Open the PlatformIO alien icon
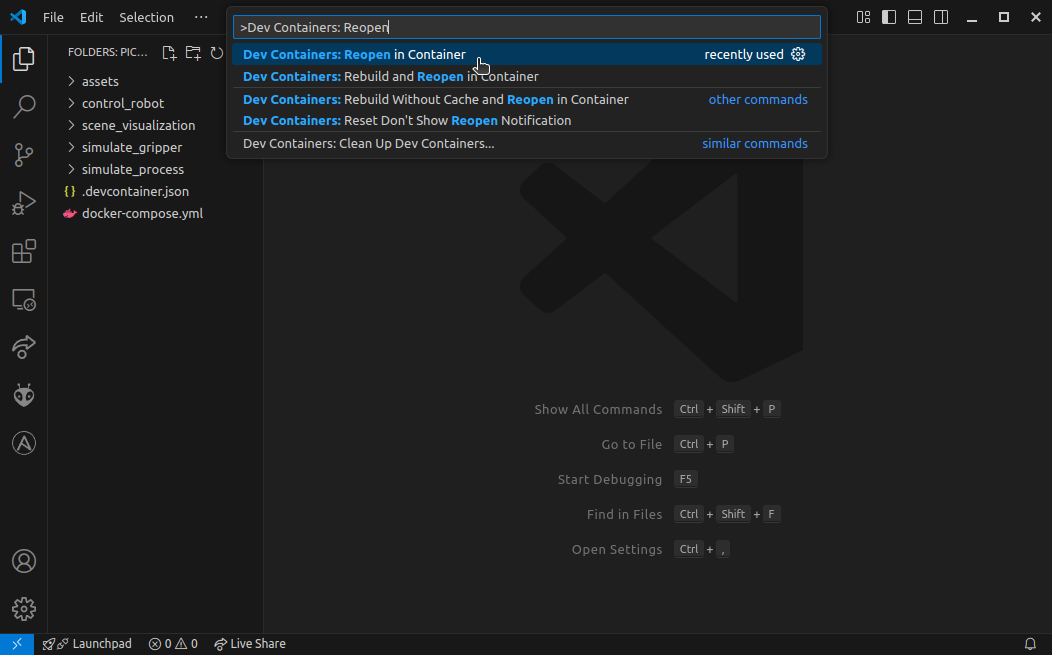This screenshot has width=1052, height=655. 23,396
